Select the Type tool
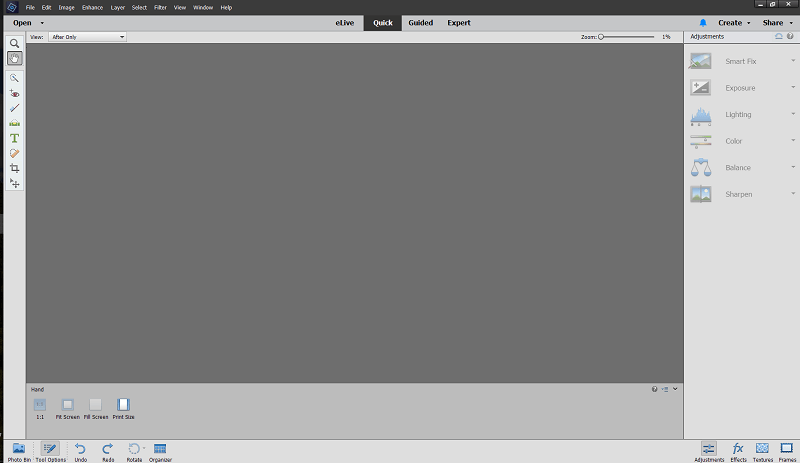 [x=14, y=138]
